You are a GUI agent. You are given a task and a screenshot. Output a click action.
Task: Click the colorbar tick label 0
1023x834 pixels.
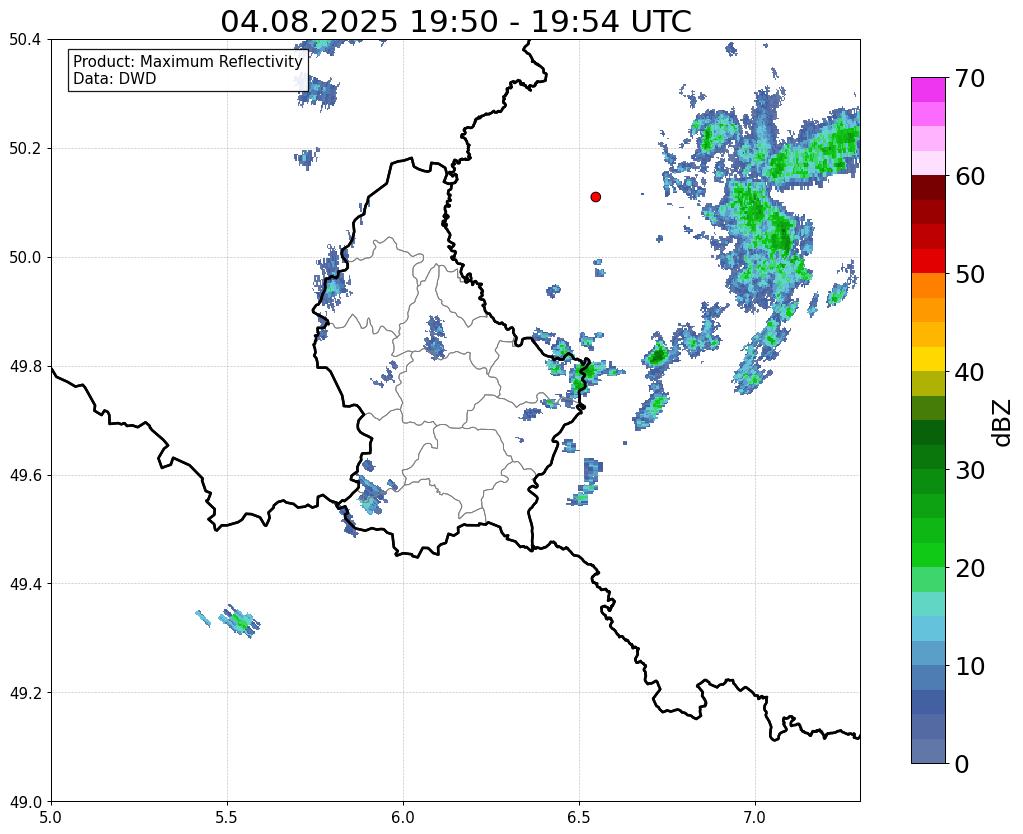962,764
